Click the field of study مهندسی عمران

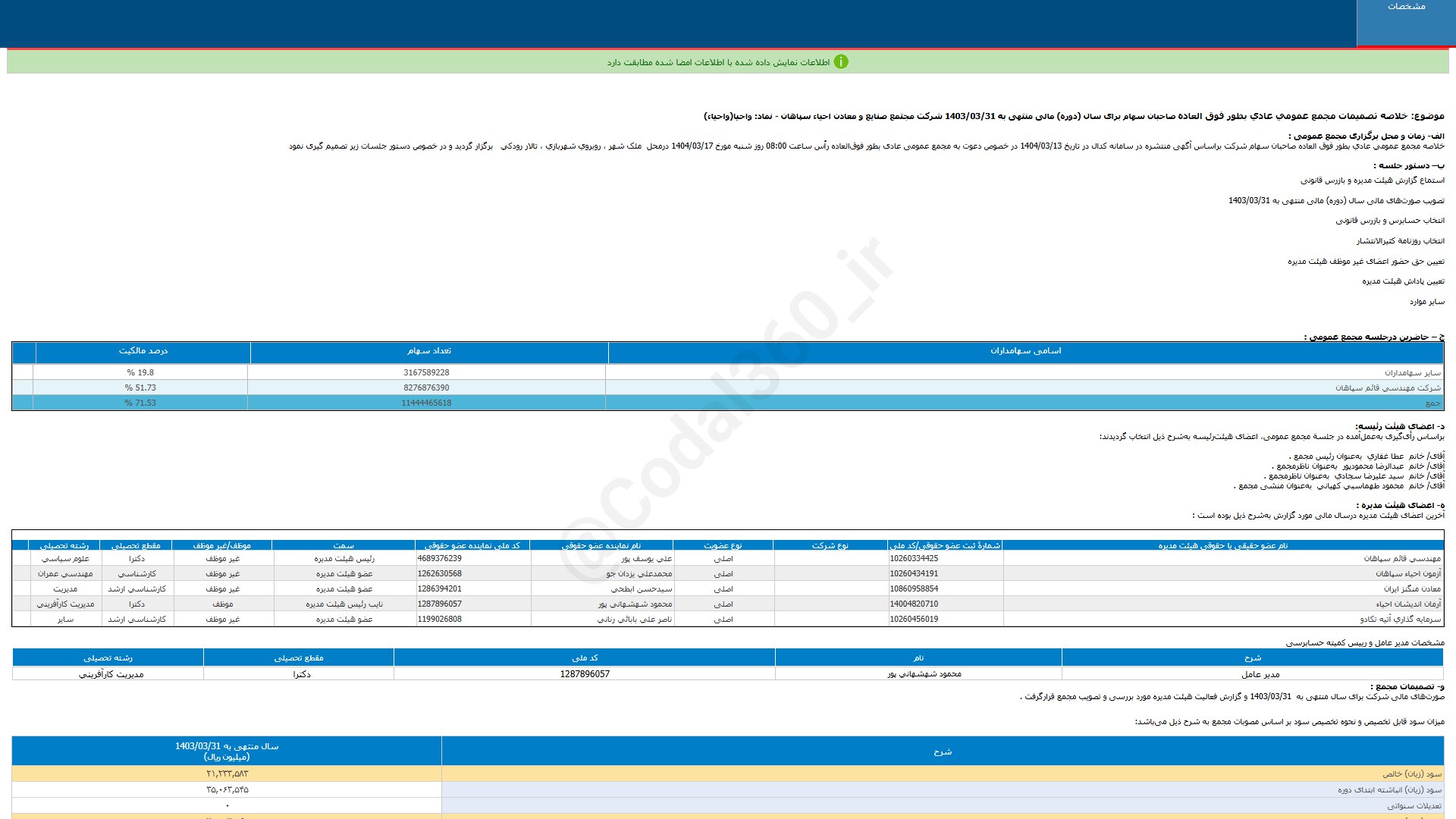pyautogui.click(x=65, y=574)
